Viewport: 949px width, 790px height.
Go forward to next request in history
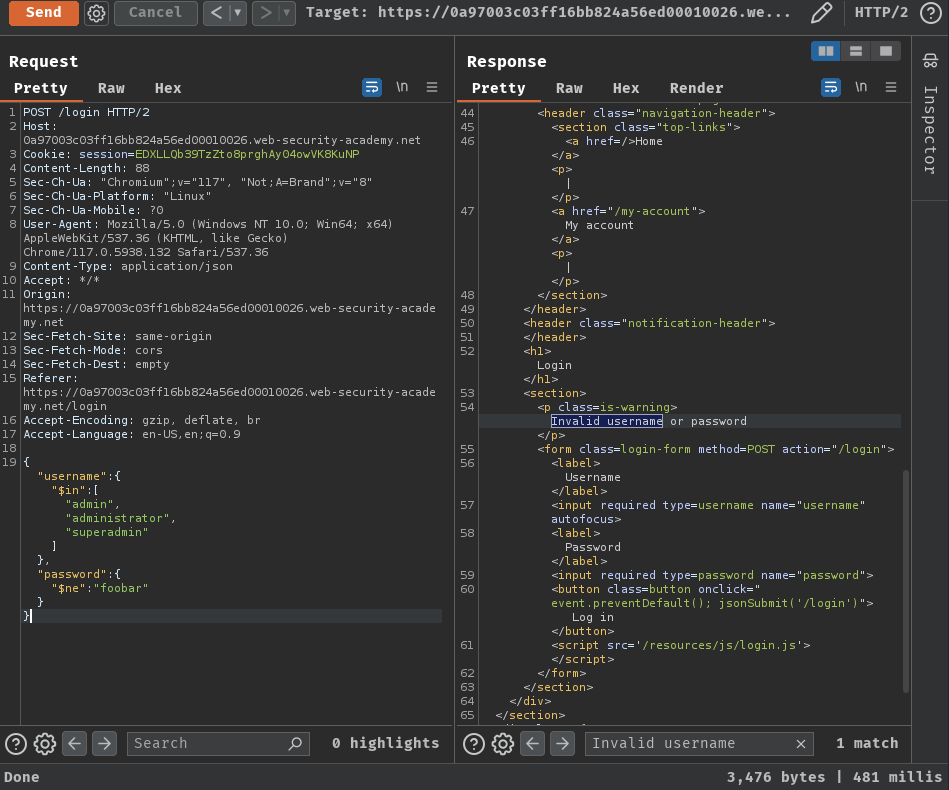[x=265, y=13]
